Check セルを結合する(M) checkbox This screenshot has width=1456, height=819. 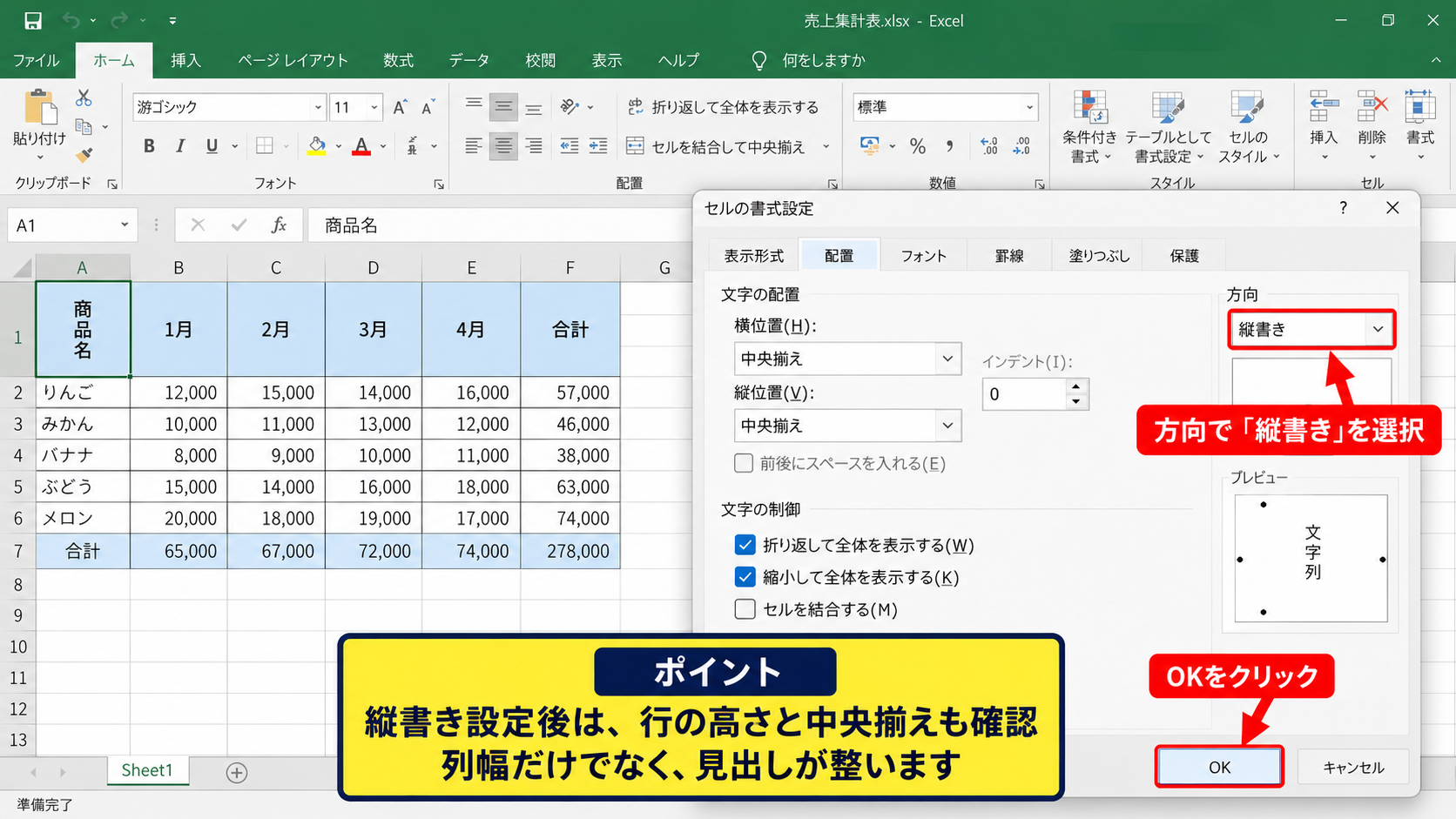745,609
